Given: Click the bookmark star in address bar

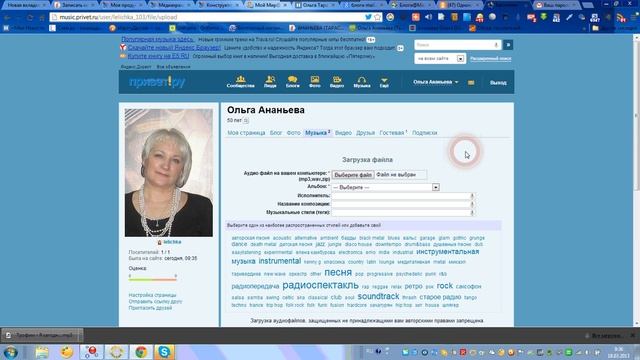Looking at the screenshot, I should 378,17.
